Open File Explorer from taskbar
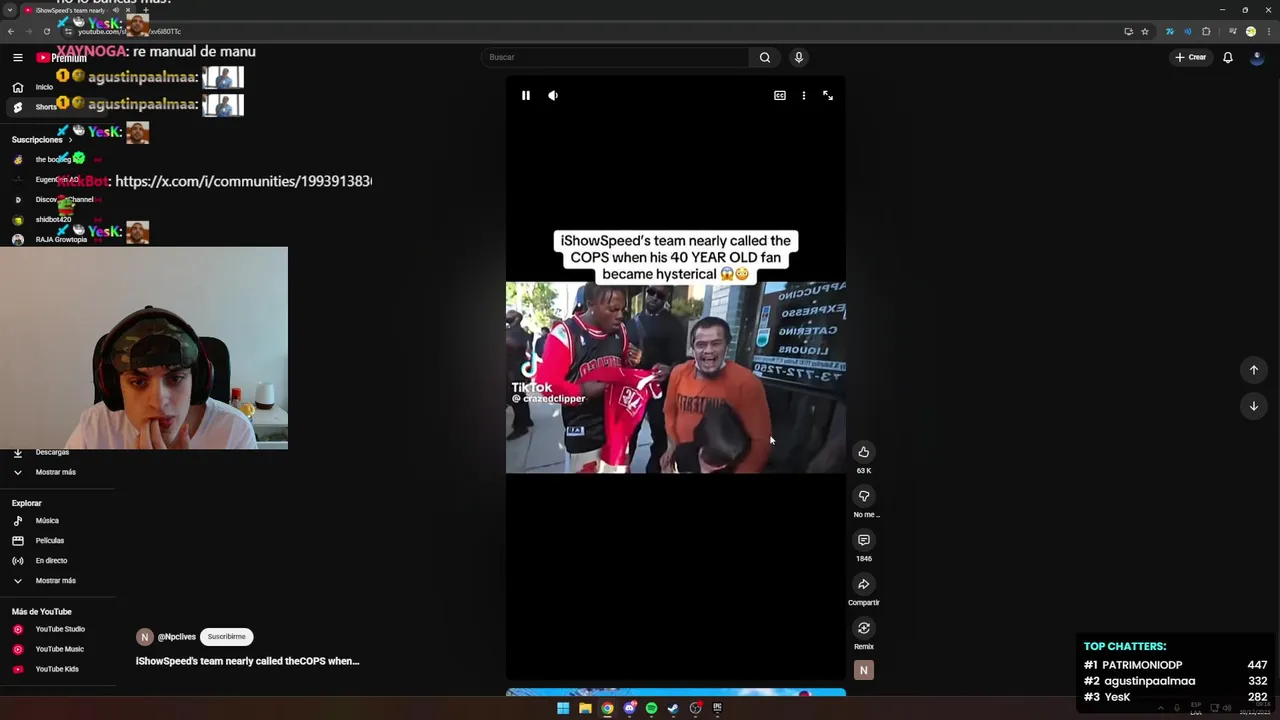This screenshot has width=1280, height=720. click(x=585, y=708)
